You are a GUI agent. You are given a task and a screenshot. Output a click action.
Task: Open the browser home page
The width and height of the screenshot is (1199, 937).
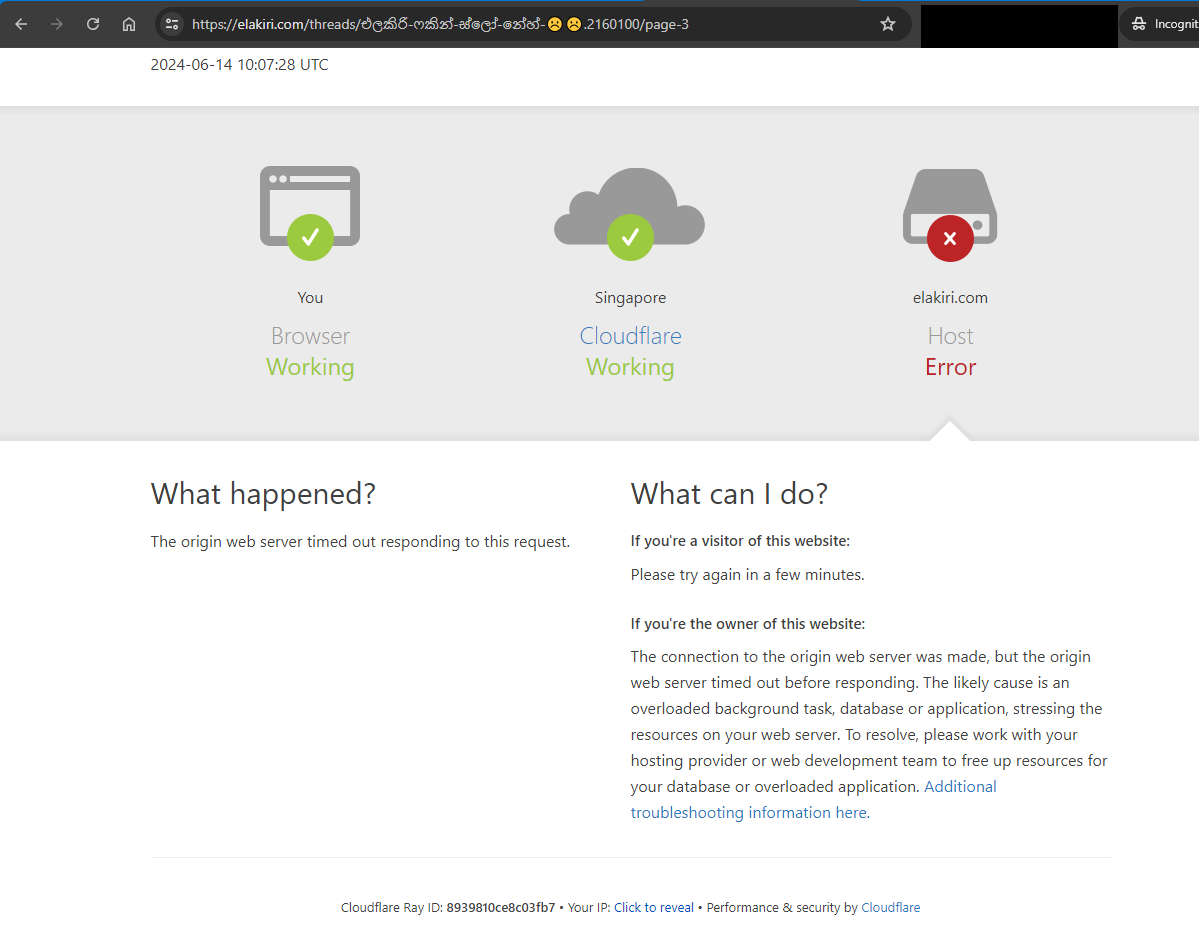pos(128,24)
